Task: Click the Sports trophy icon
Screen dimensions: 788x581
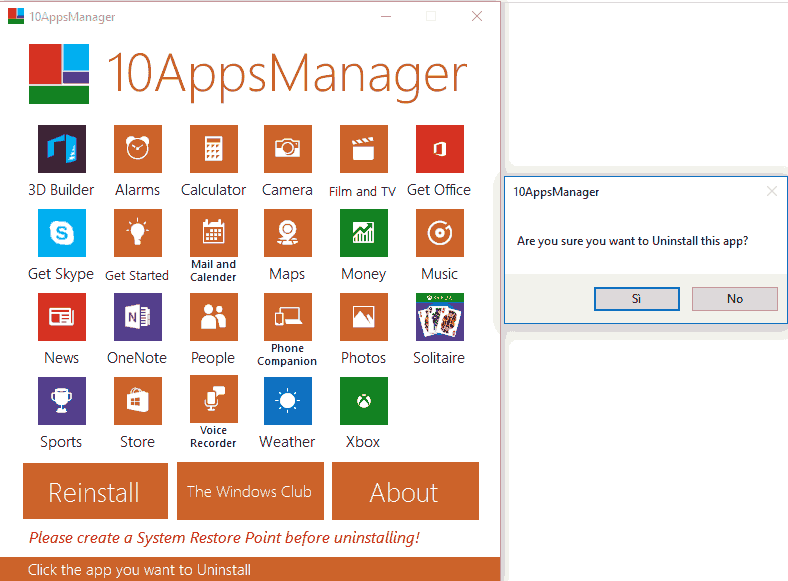Action: [62, 401]
